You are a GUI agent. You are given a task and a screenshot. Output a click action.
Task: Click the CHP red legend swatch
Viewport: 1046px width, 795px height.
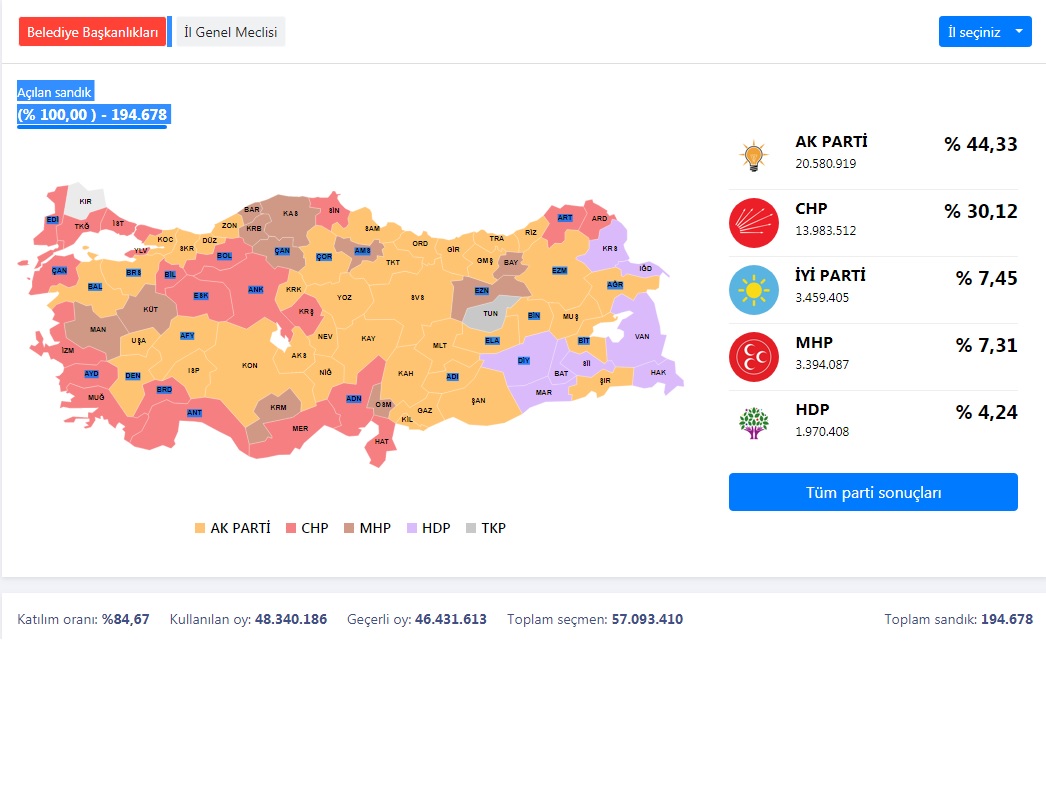point(291,528)
